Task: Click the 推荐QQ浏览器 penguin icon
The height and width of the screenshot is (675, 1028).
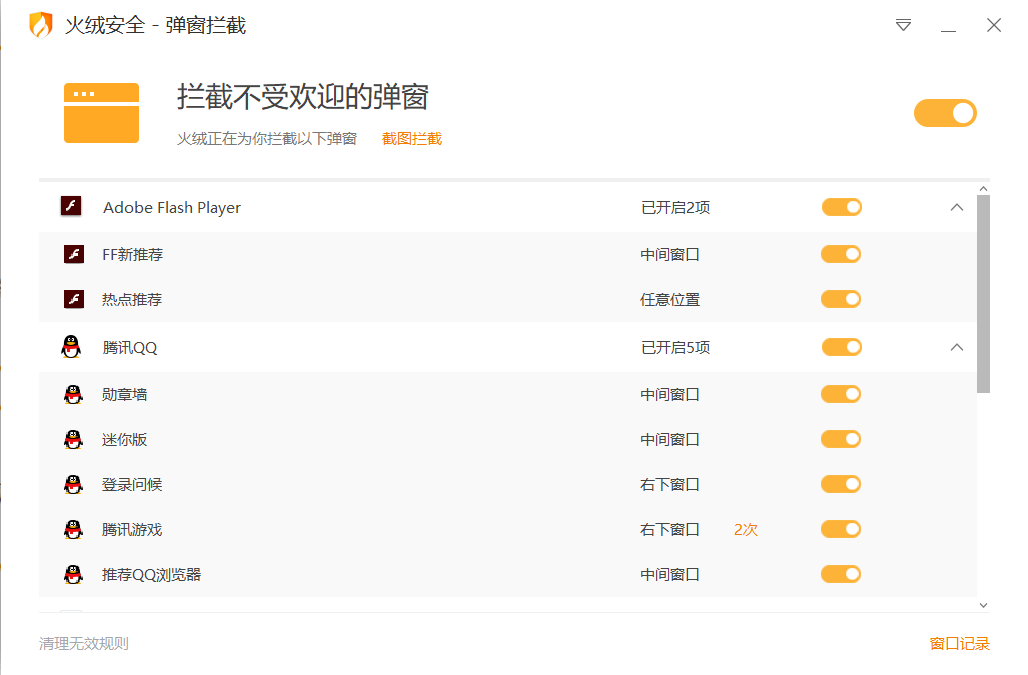Action: coord(73,574)
